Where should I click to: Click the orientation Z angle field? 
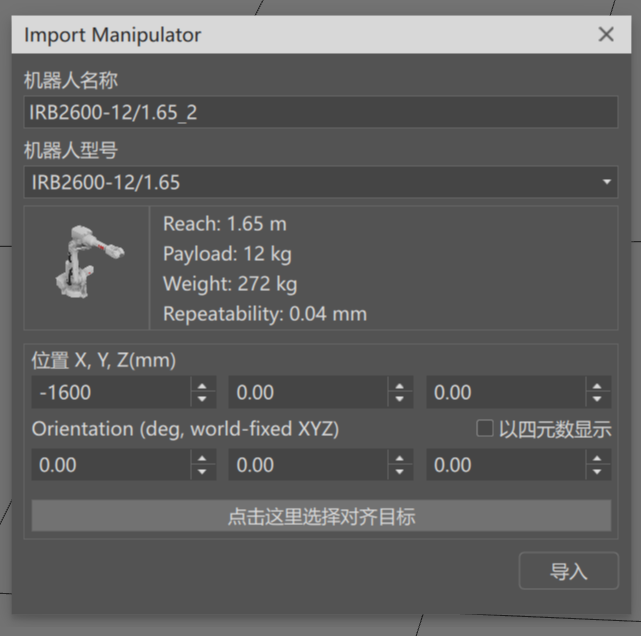point(506,465)
